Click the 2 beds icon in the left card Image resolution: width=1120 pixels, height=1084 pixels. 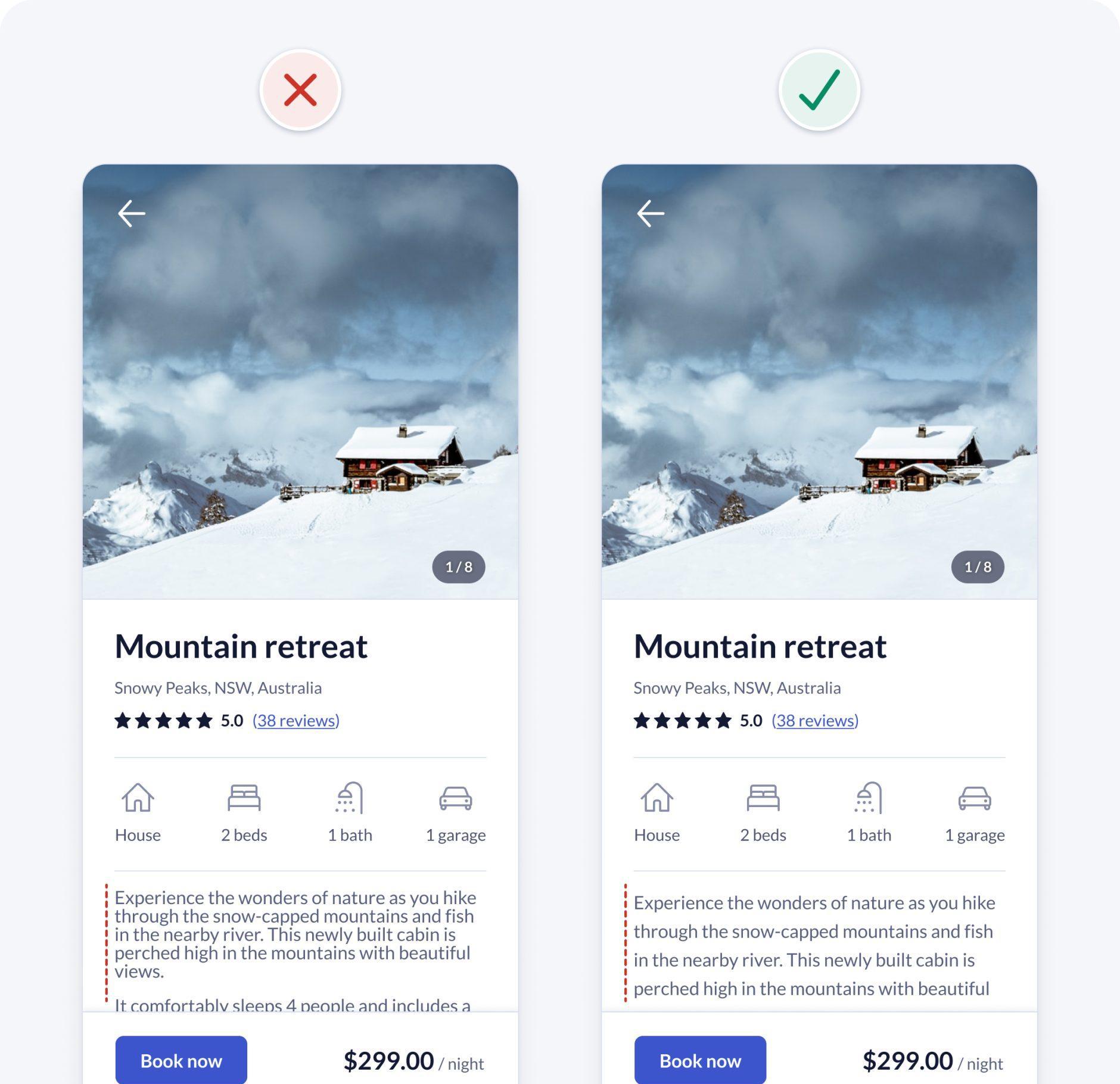click(x=244, y=798)
